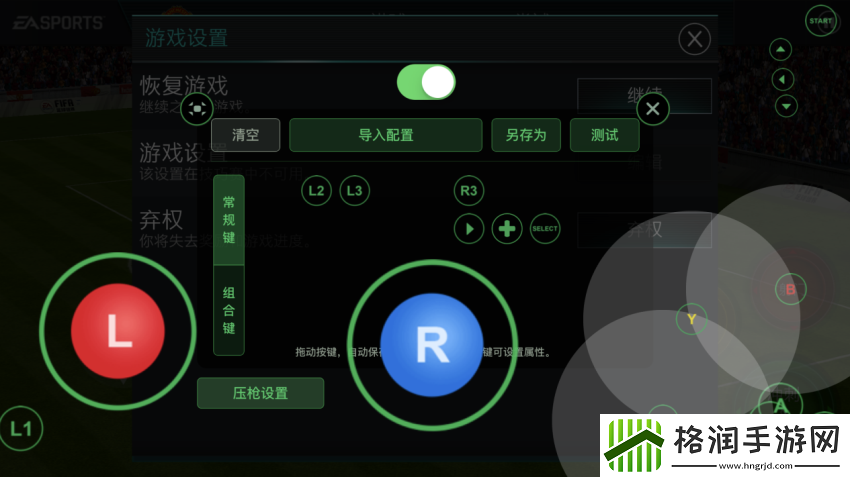
Task: Toggle the green switch off
Action: tap(426, 83)
